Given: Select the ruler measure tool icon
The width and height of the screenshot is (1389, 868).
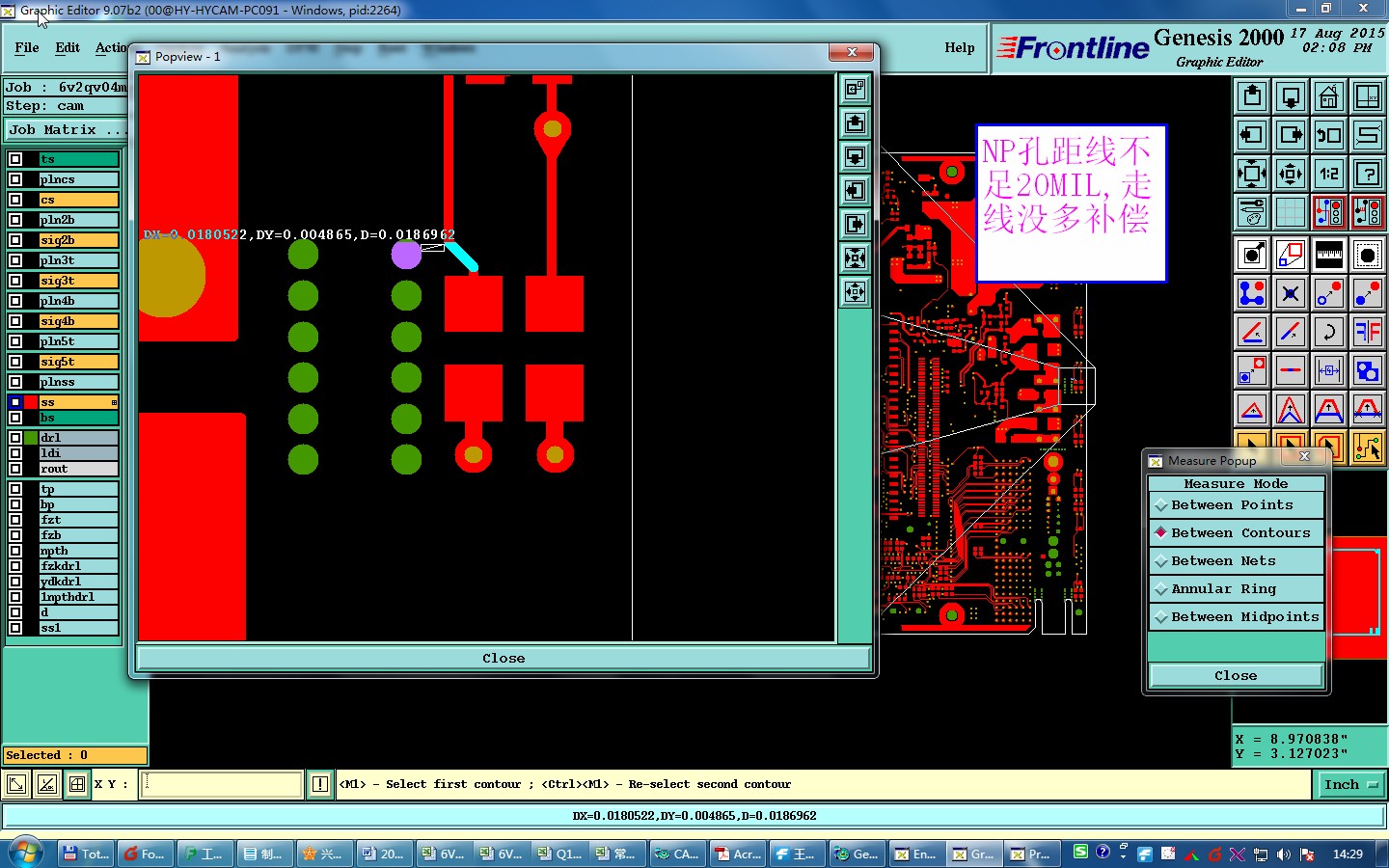Looking at the screenshot, I should tap(1329, 255).
